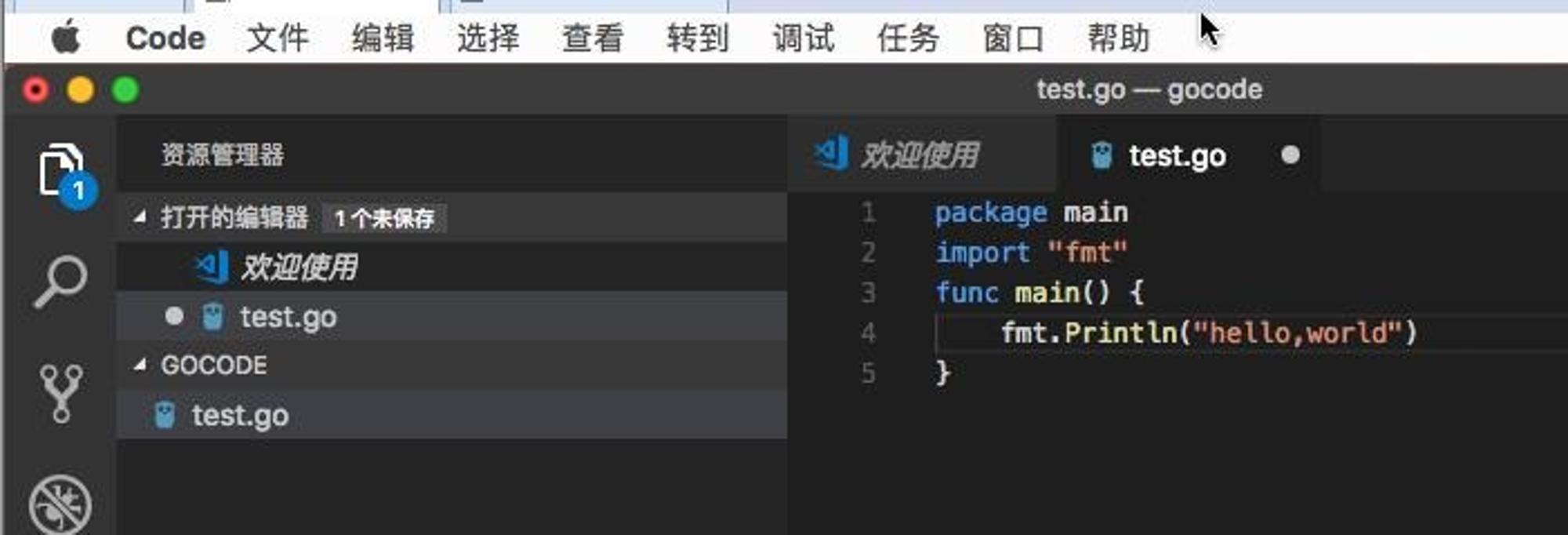This screenshot has width=1568, height=535.
Task: Click the Apple logo menu
Action: tap(66, 37)
